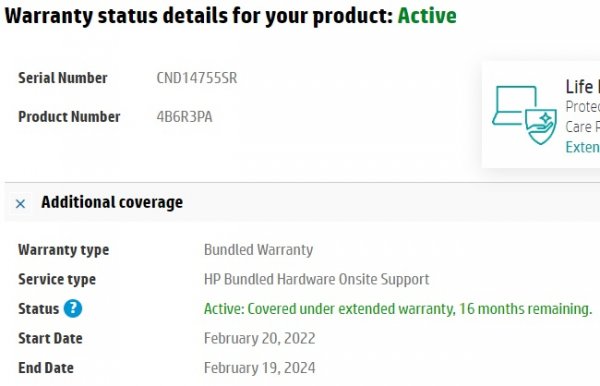
Task: Click the Bundled Warranty value text
Action: point(258,250)
